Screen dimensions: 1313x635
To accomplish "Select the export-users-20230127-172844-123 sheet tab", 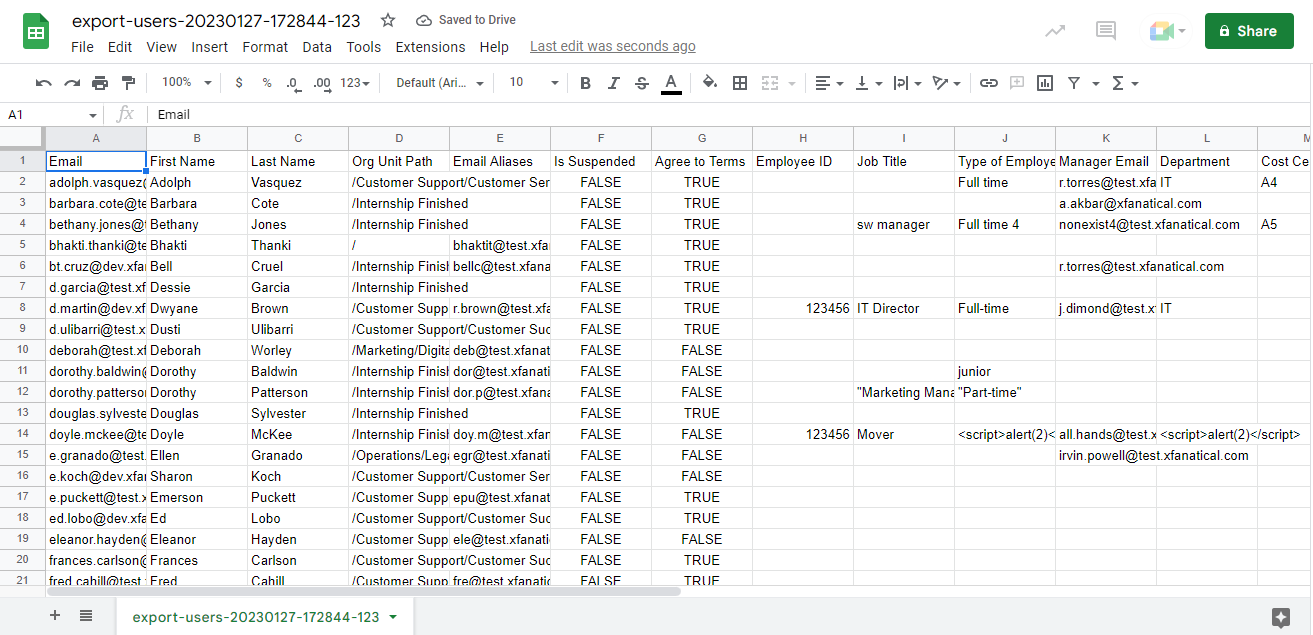I will pos(265,617).
